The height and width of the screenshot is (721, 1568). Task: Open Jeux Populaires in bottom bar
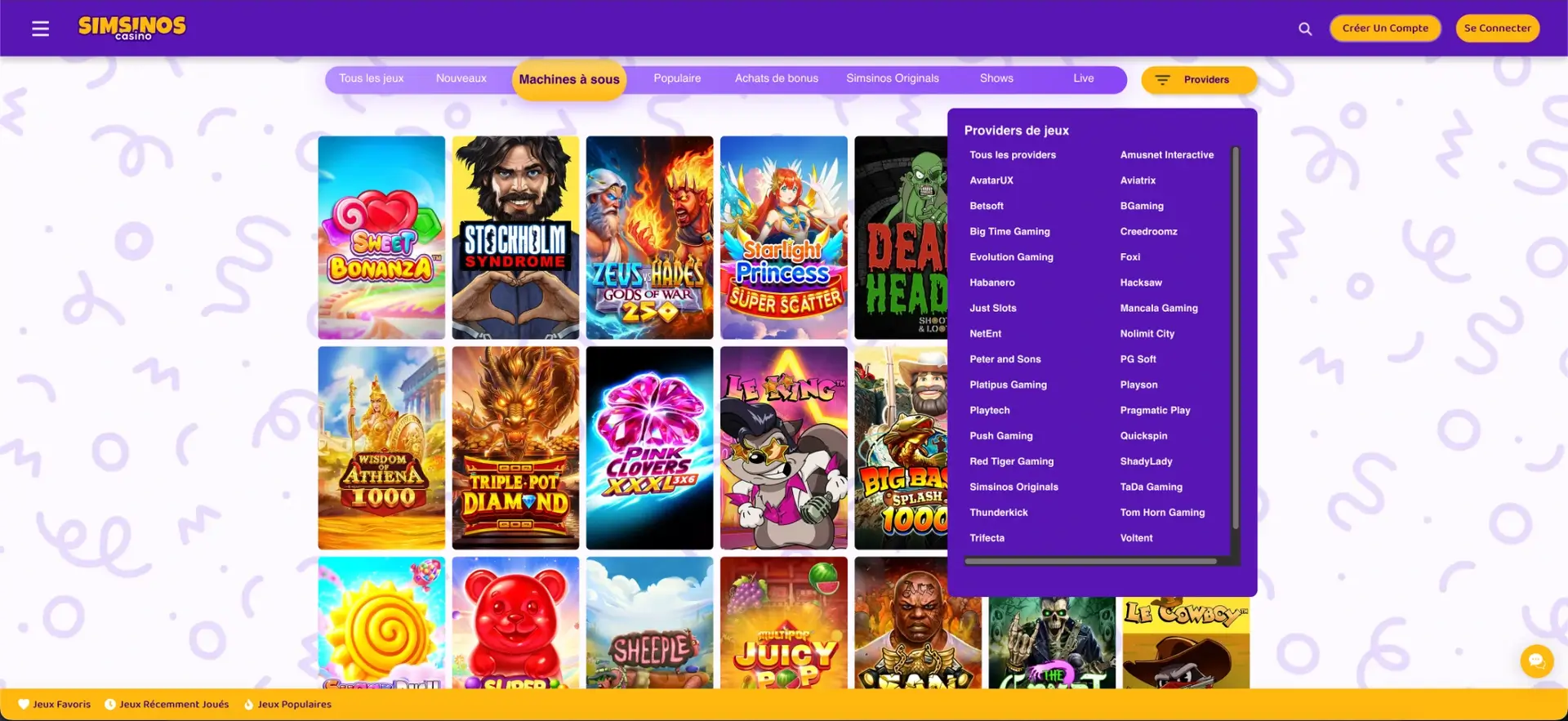[287, 705]
